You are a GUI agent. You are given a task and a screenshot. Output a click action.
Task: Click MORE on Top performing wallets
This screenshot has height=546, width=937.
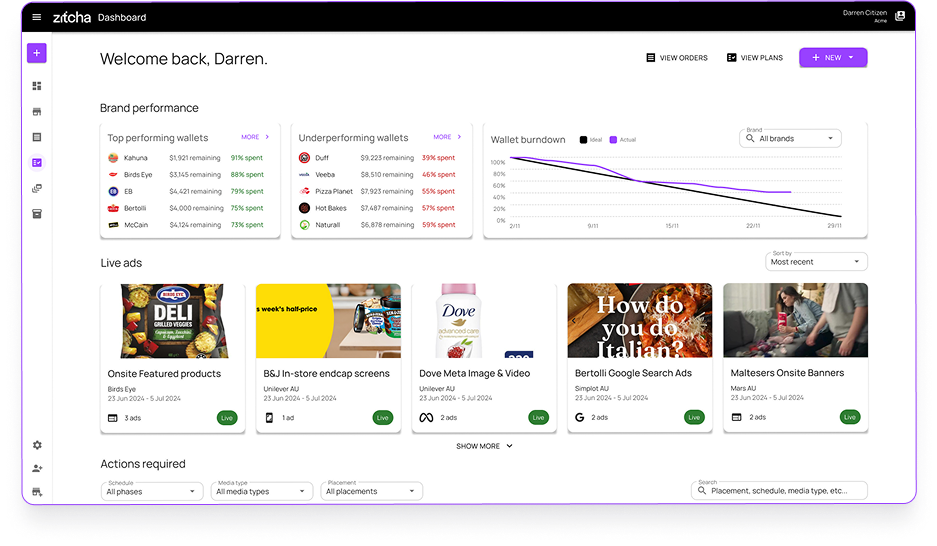[x=255, y=137]
